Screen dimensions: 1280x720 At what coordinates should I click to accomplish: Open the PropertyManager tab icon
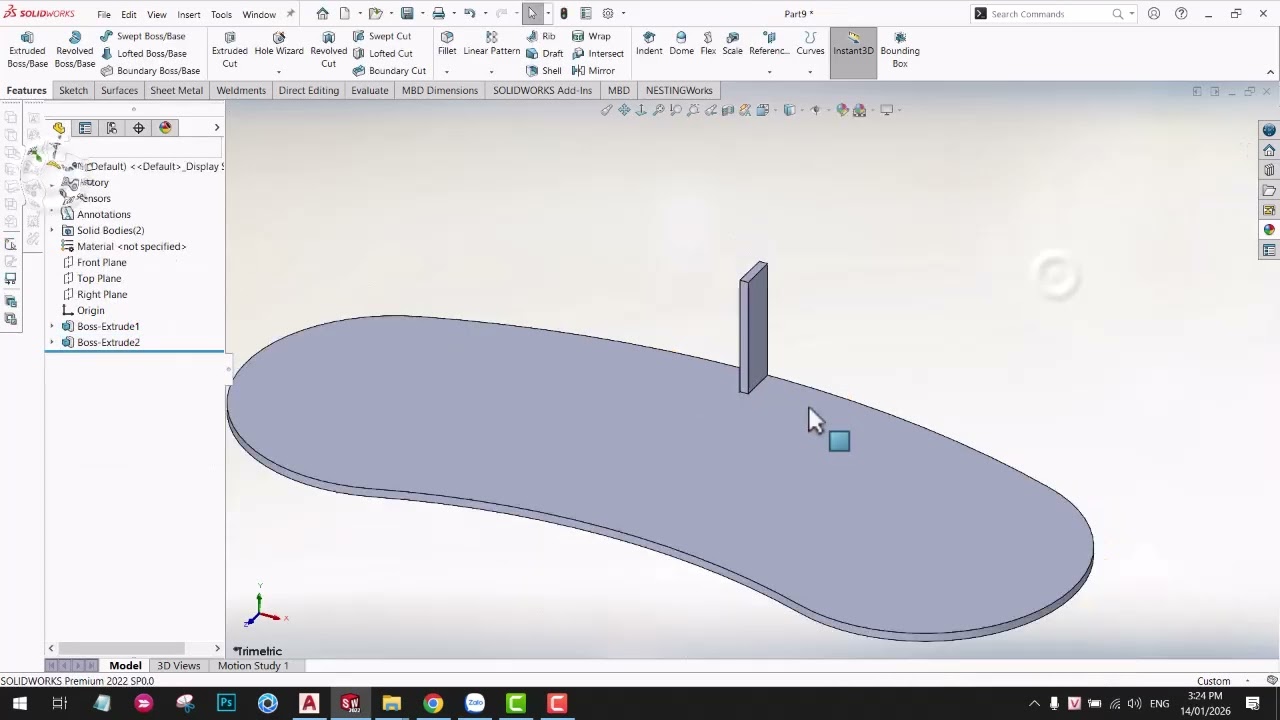pyautogui.click(x=85, y=128)
